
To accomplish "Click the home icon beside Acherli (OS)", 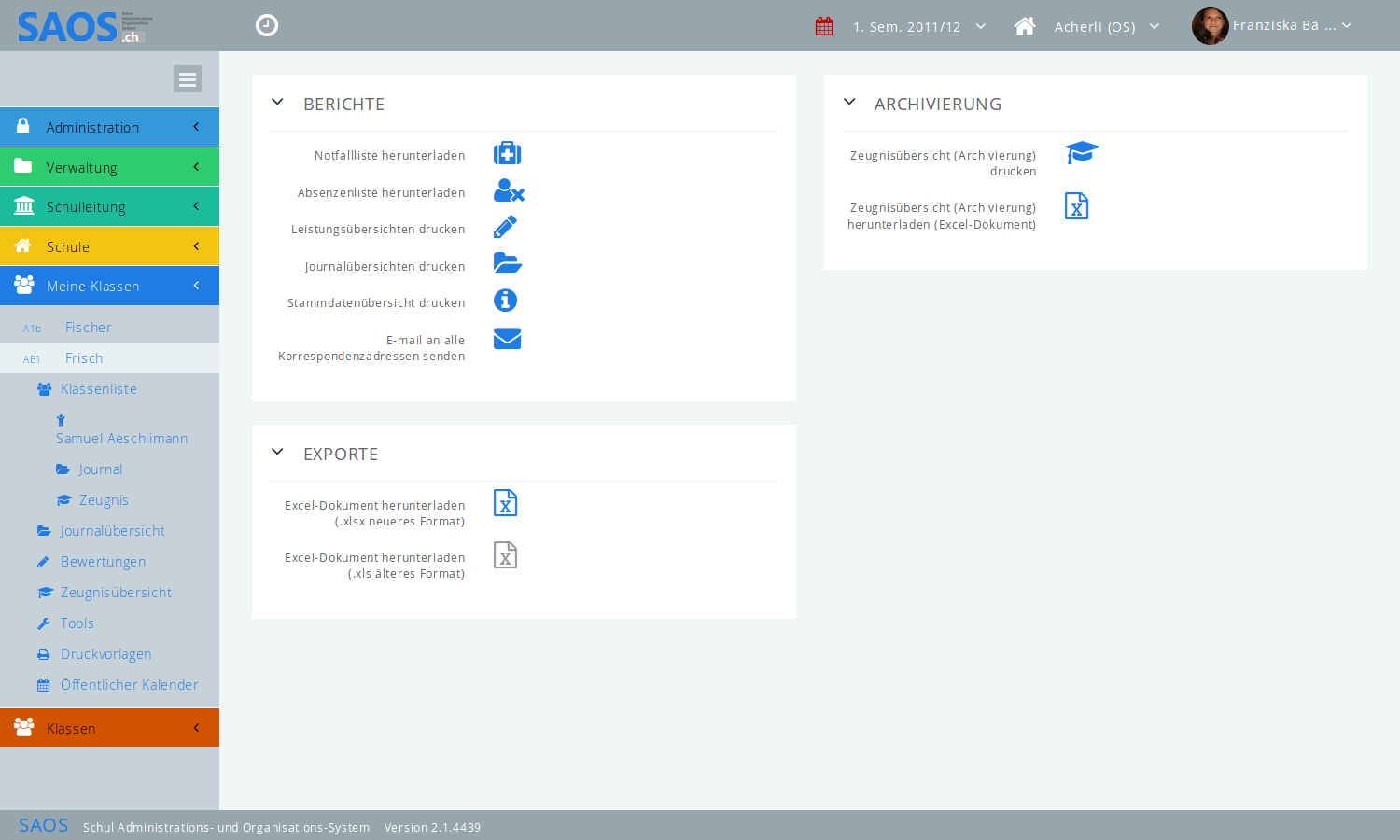I will click(x=1025, y=26).
